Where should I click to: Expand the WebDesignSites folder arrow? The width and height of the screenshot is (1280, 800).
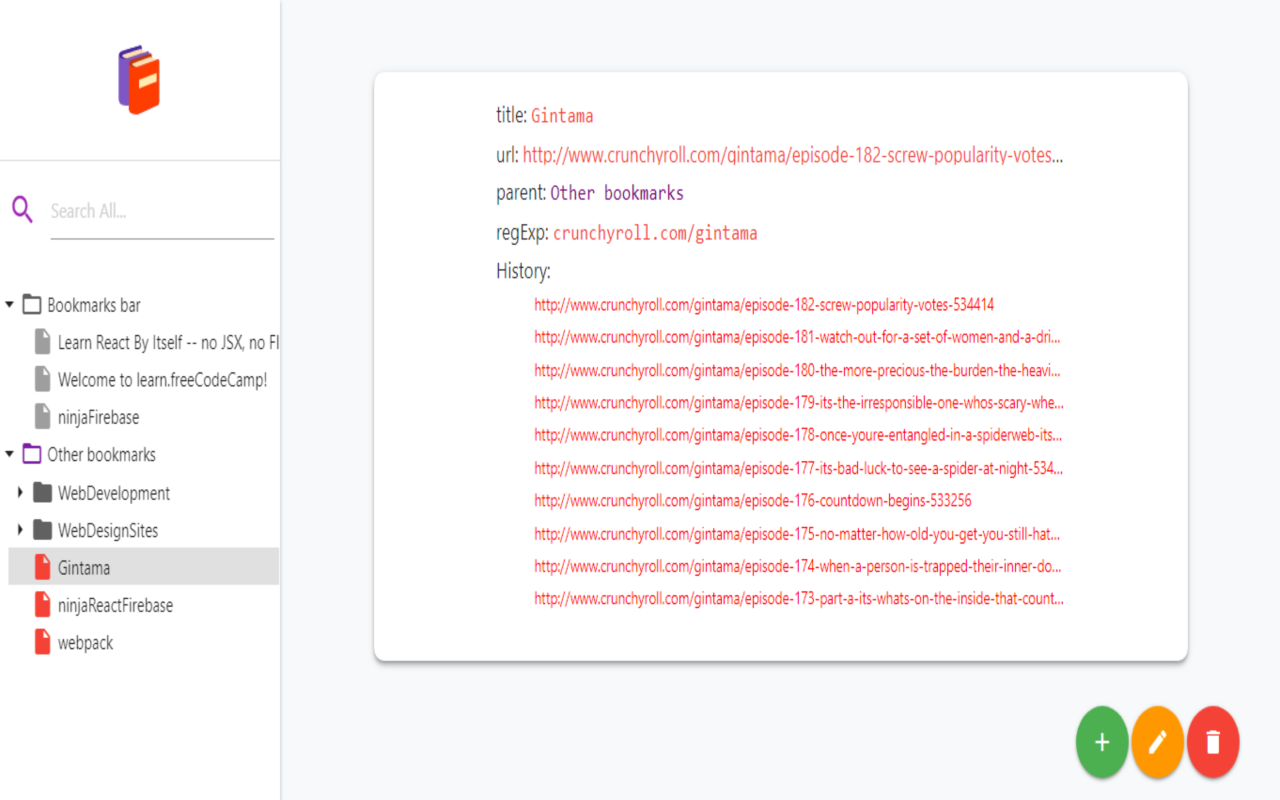(x=20, y=530)
